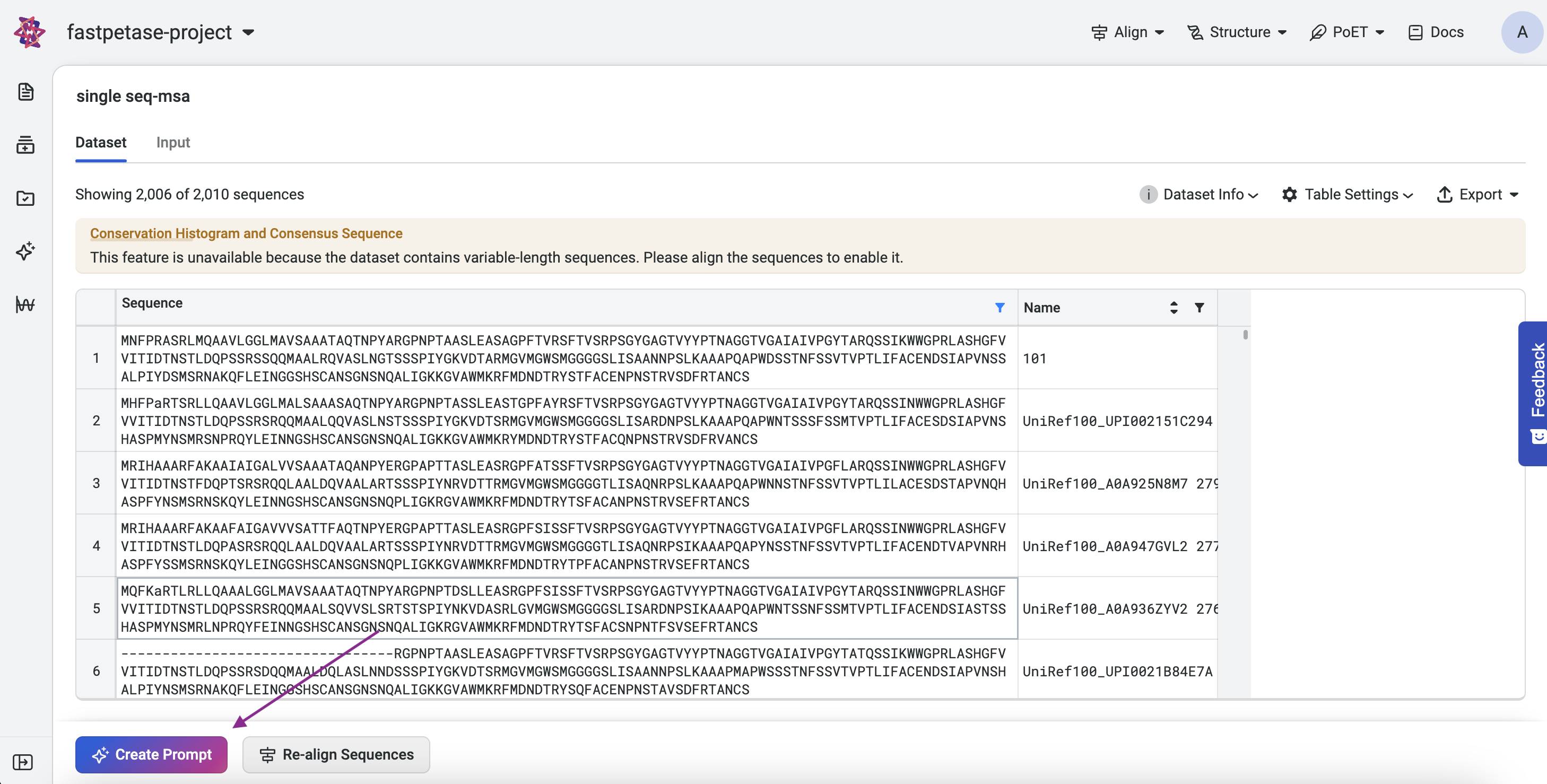1547x784 pixels.
Task: Click the Export upload icon
Action: 1444,195
